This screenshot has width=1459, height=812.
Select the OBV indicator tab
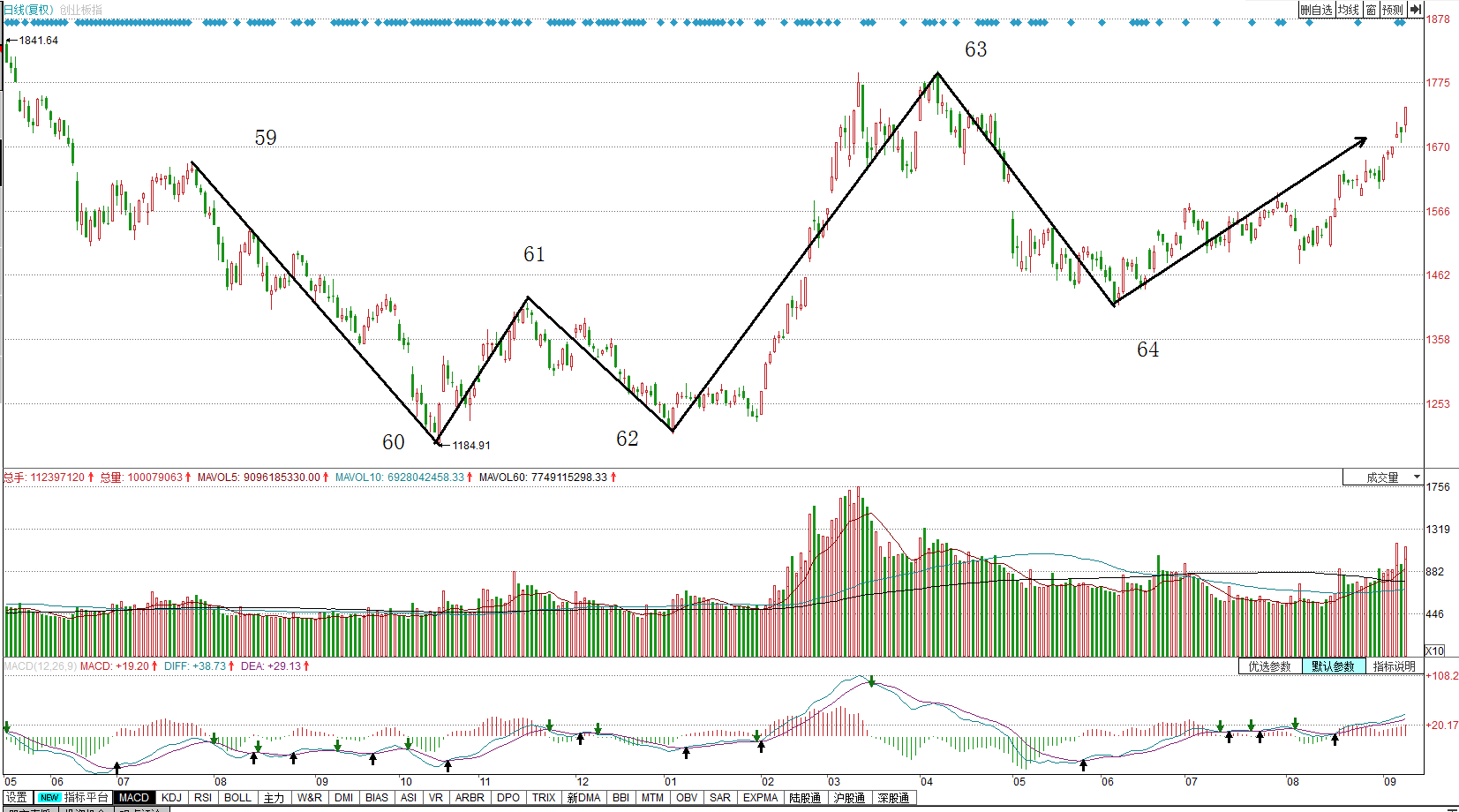687,797
